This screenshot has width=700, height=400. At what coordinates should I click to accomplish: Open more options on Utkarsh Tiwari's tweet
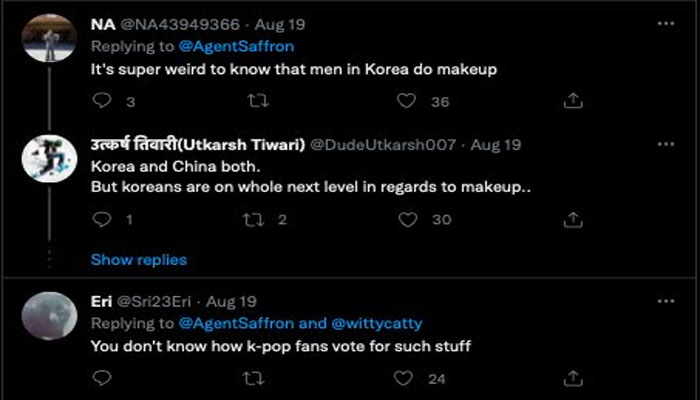click(664, 145)
